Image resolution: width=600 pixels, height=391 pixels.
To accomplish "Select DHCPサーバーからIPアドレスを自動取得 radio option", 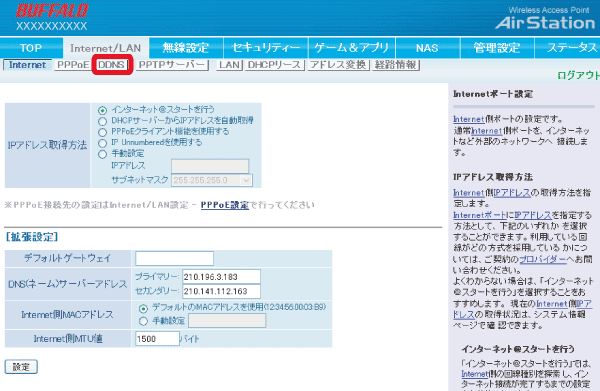I will 102,121.
